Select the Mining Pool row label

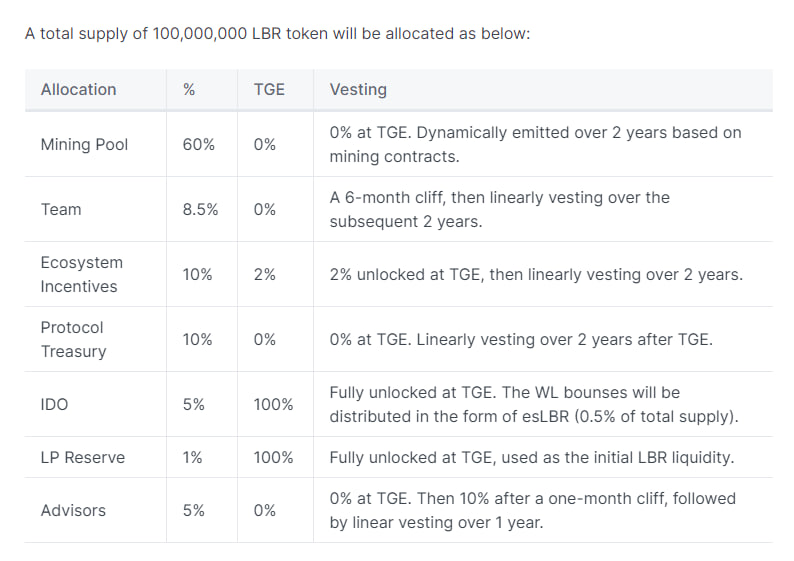click(x=84, y=145)
